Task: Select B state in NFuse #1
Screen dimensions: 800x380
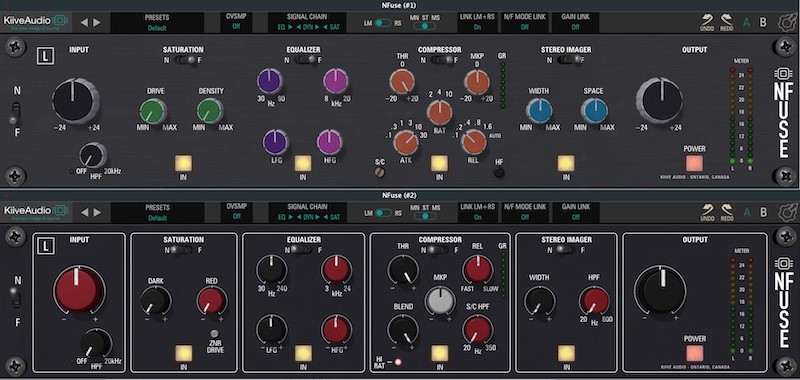Action: 763,23
